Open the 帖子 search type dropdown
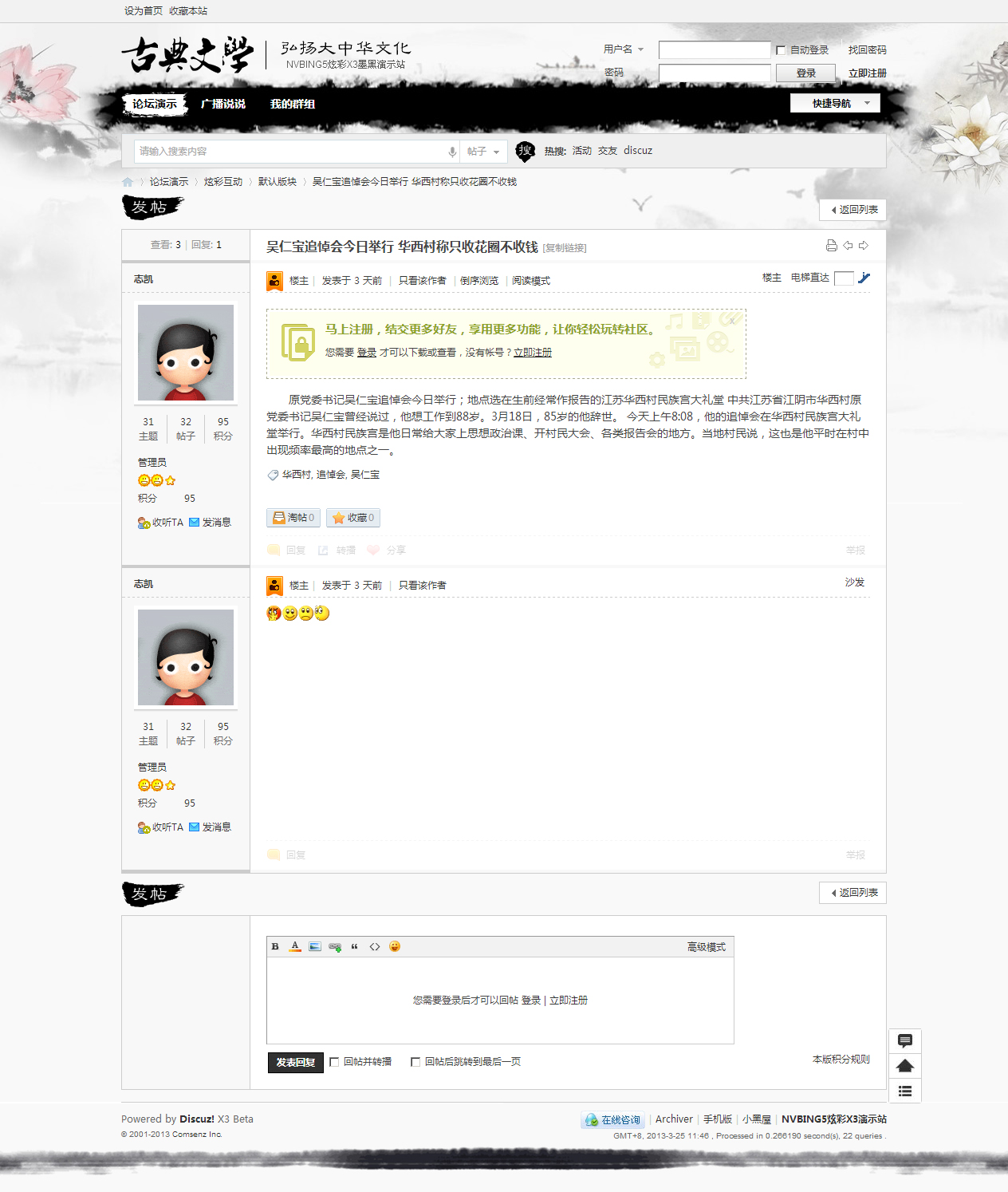The width and height of the screenshot is (1008, 1192). pos(483,152)
